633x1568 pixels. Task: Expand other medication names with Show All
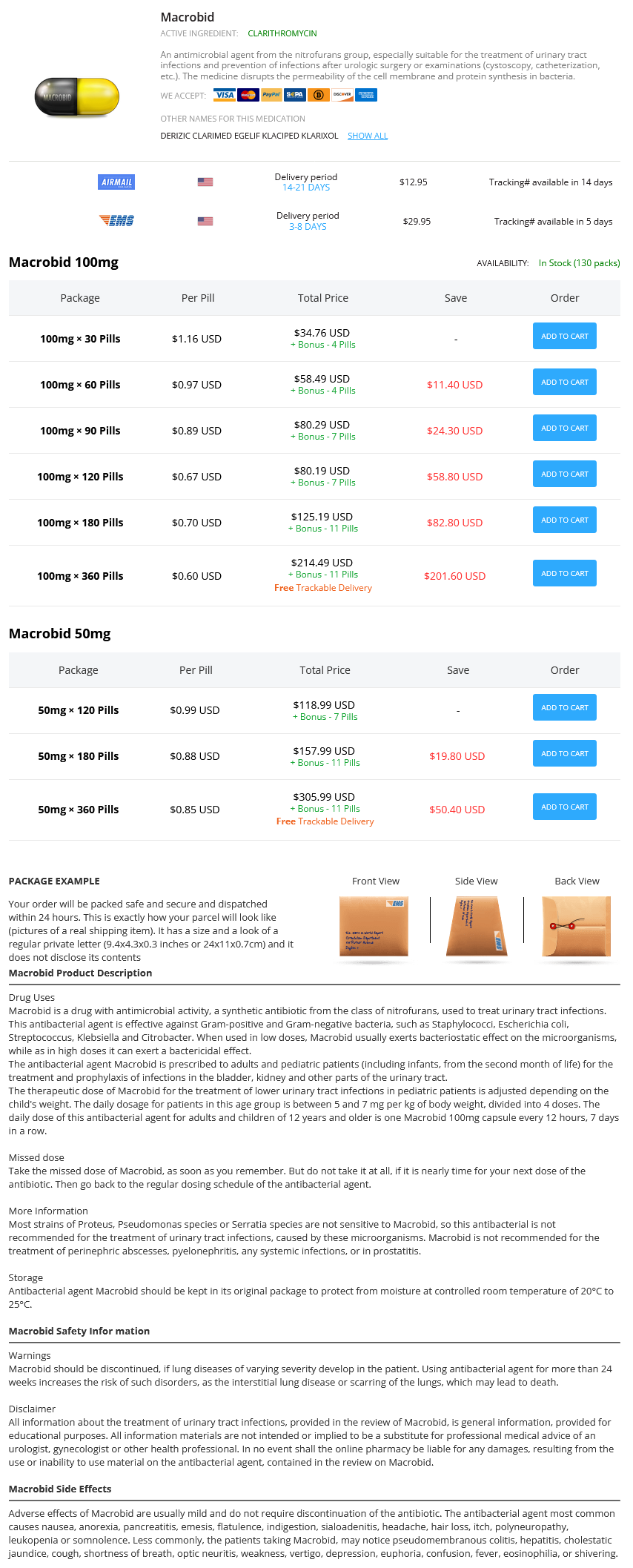(x=368, y=136)
